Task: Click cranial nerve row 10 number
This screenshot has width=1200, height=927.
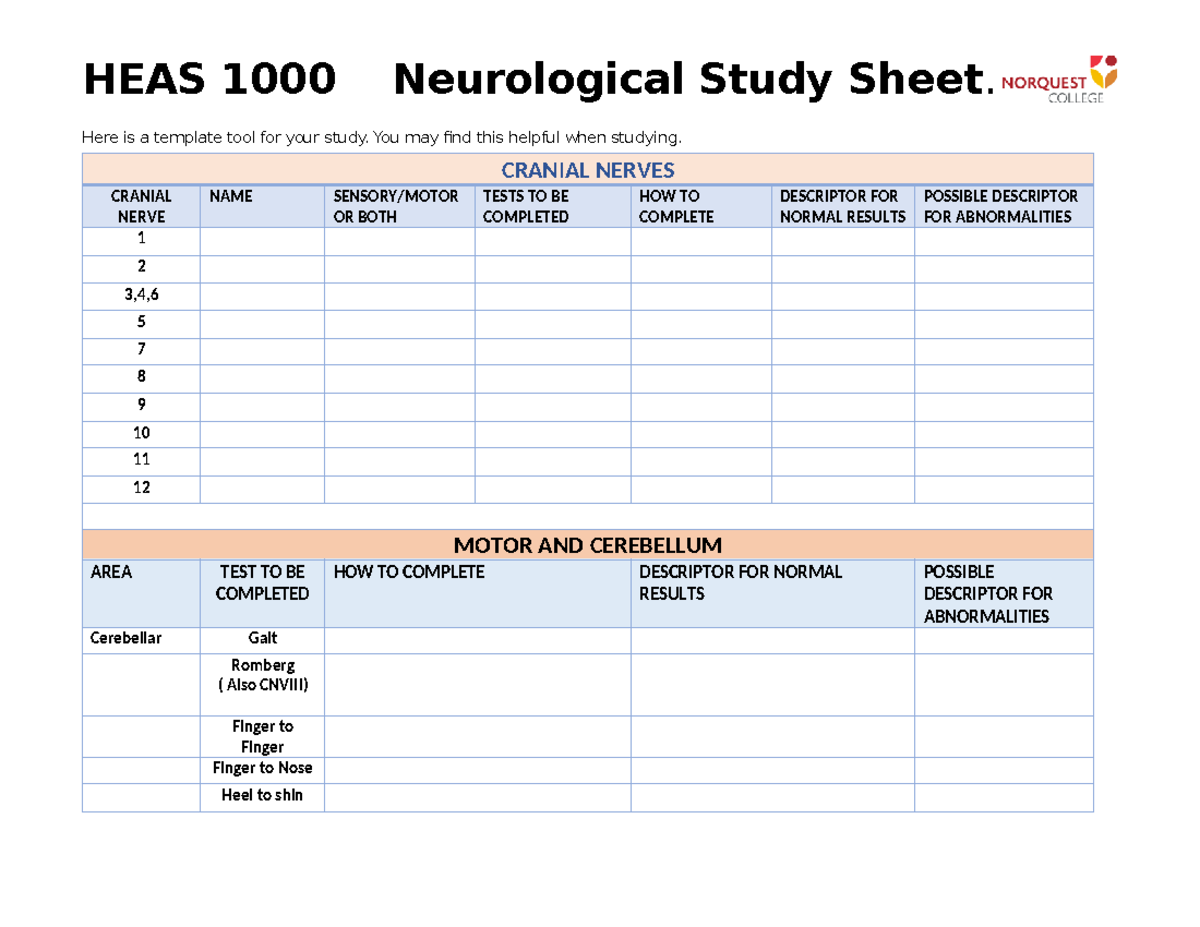Action: coord(141,433)
